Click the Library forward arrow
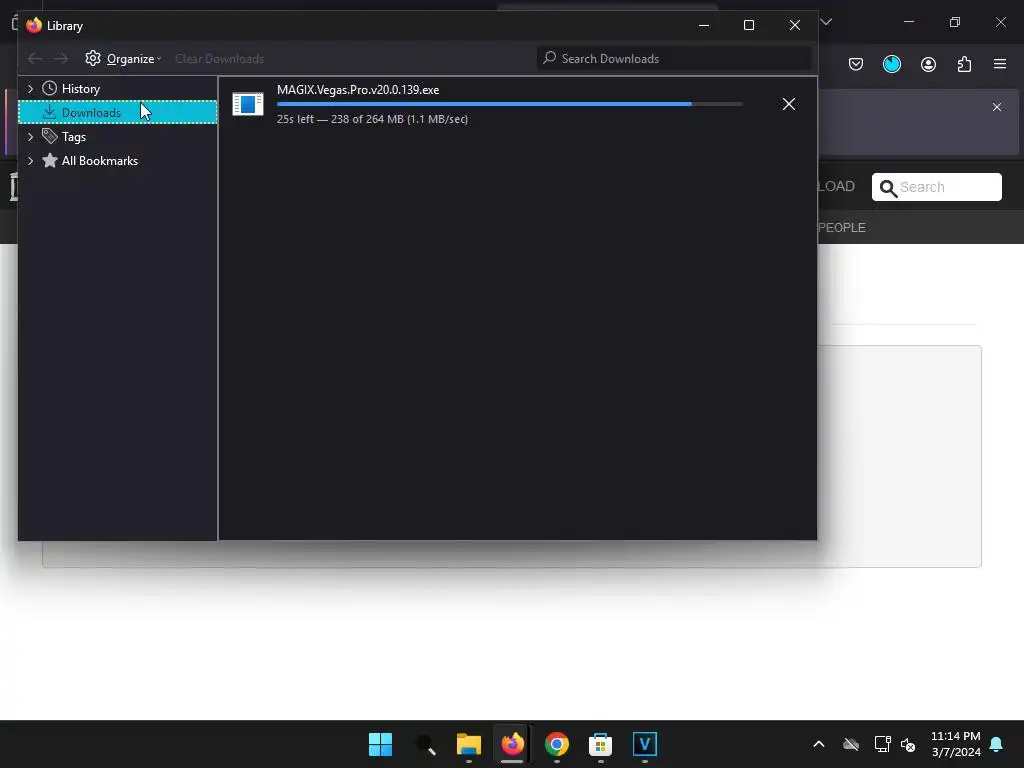The height and width of the screenshot is (768, 1024). pos(61,59)
